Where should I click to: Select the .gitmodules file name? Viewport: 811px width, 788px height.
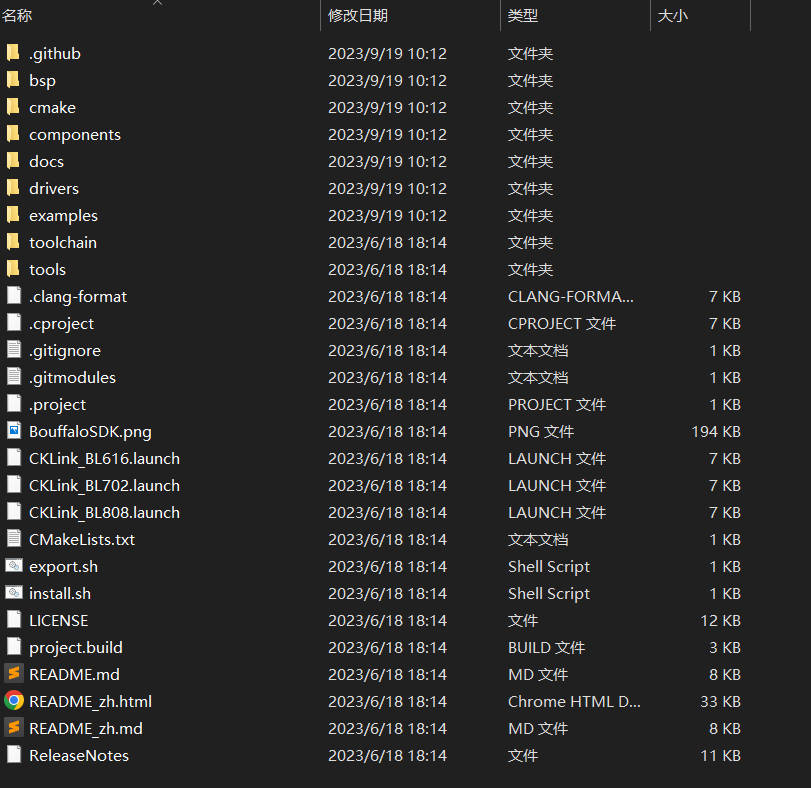72,377
